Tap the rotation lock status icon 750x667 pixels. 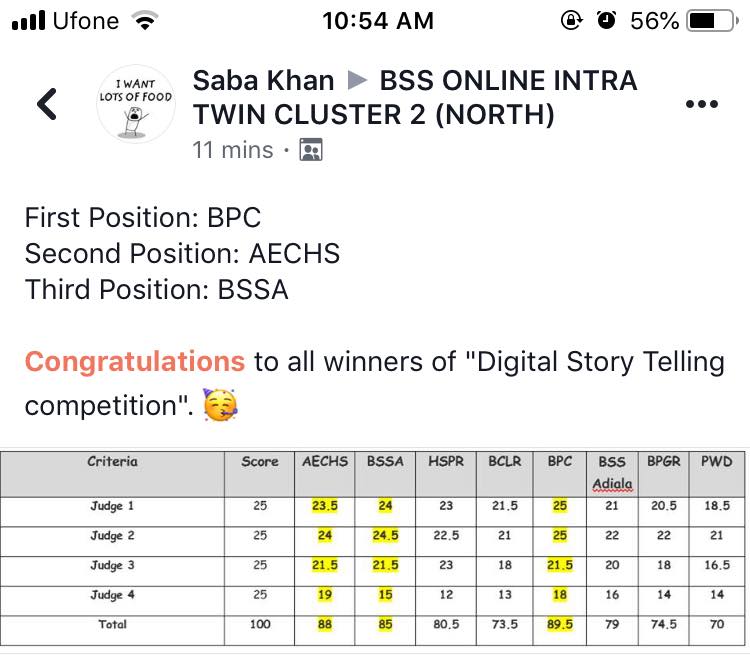tap(571, 21)
